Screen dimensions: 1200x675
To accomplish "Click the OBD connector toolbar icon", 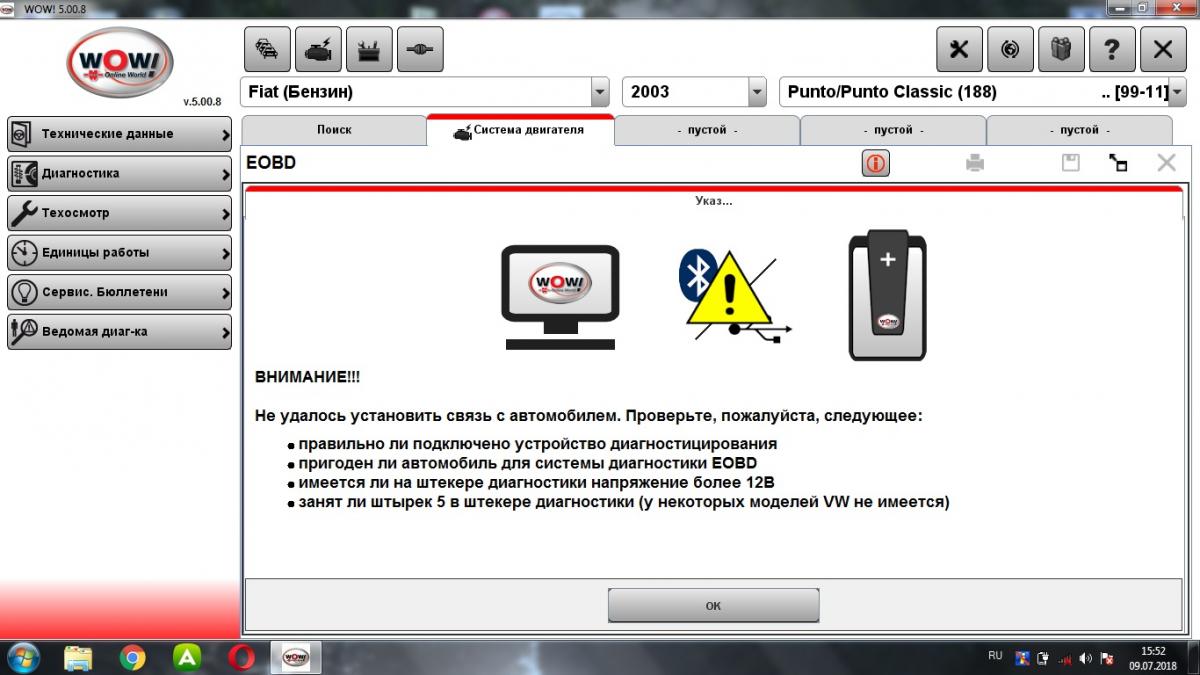I will coord(420,49).
